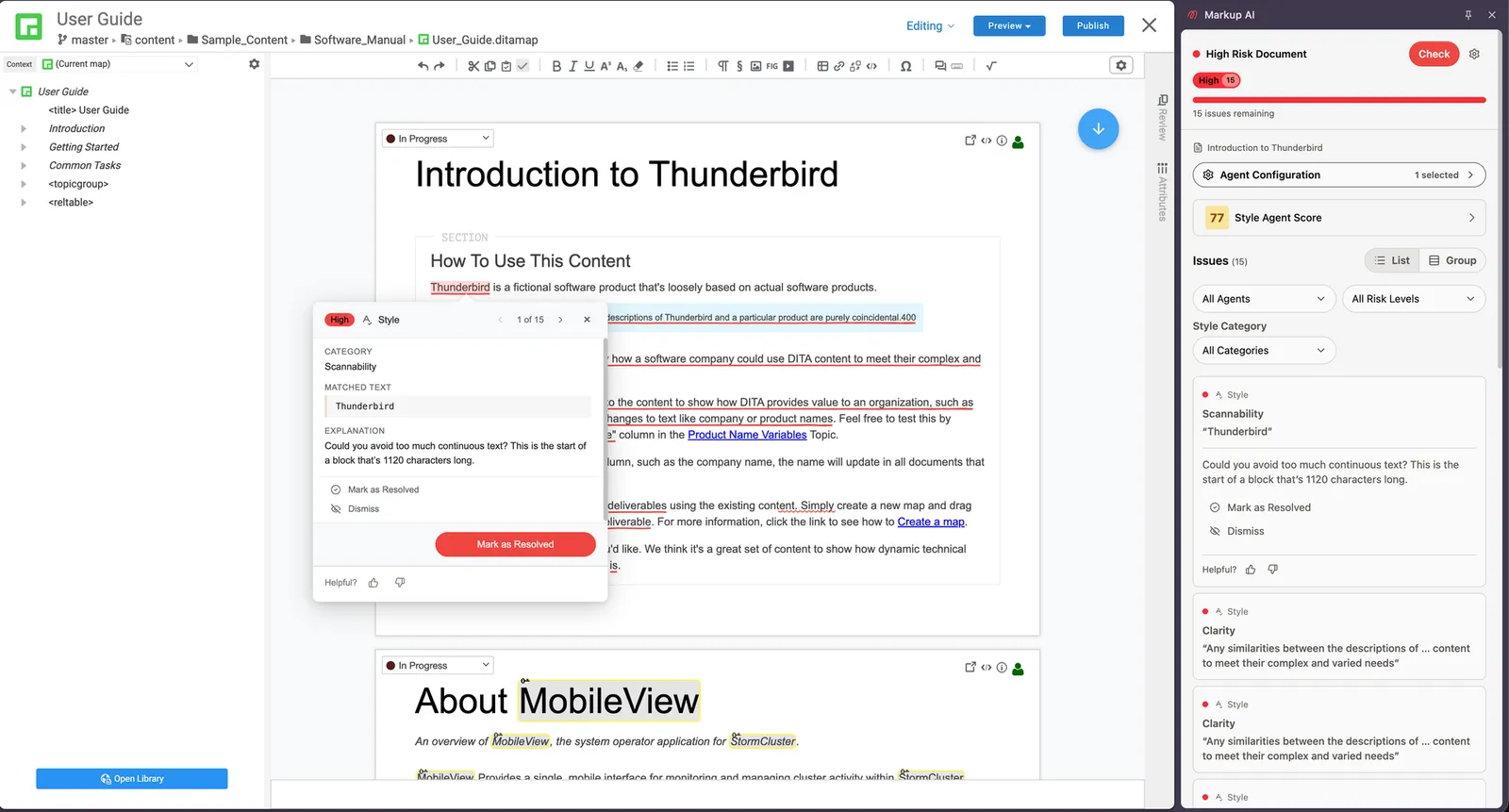Run the Markup AI Check button
Screen dimensions: 1509x812
click(x=1434, y=54)
